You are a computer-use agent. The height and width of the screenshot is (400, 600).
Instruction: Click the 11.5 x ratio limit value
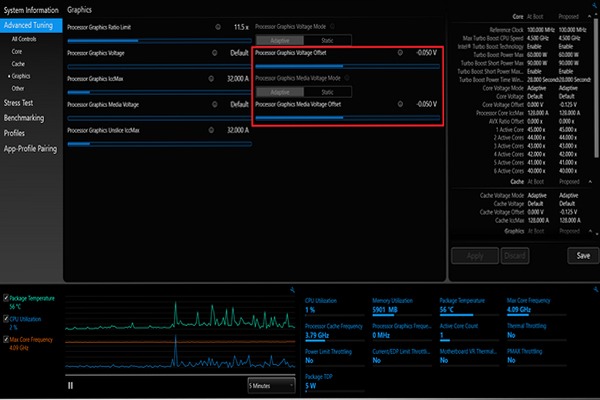tap(241, 27)
